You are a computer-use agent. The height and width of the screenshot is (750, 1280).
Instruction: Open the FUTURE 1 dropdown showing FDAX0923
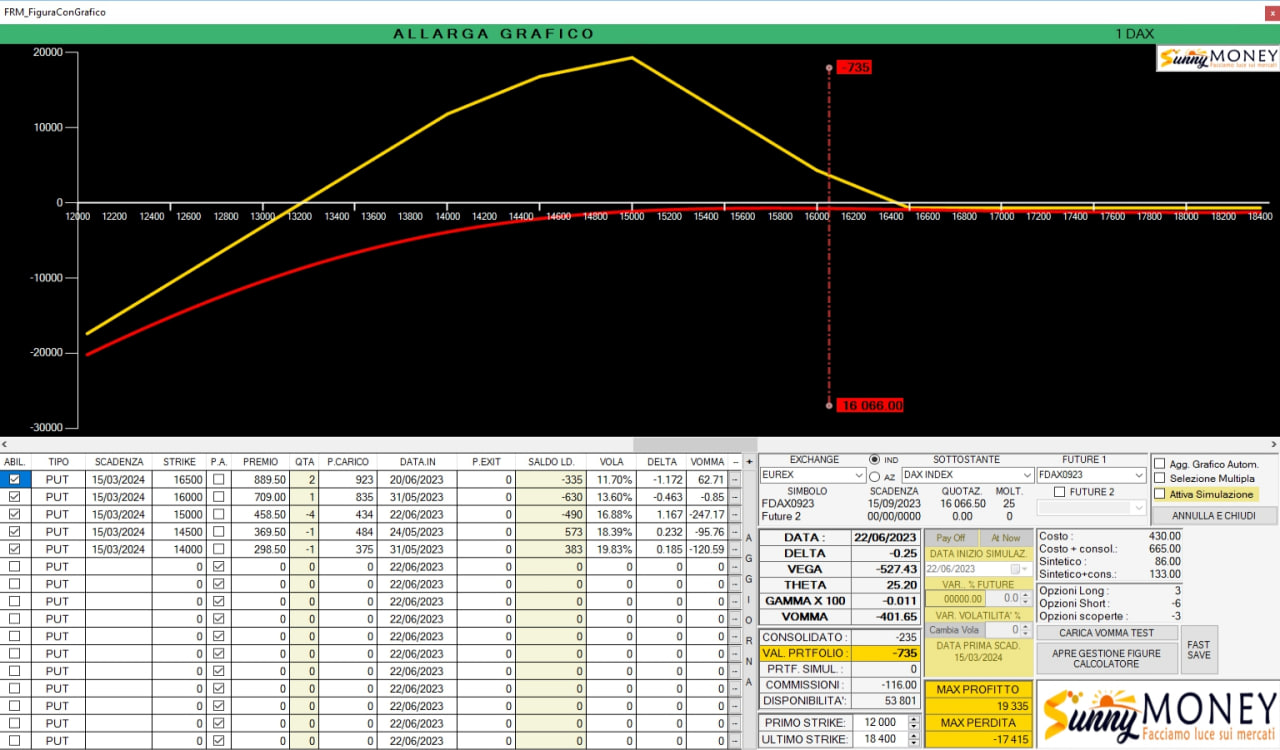(1091, 475)
